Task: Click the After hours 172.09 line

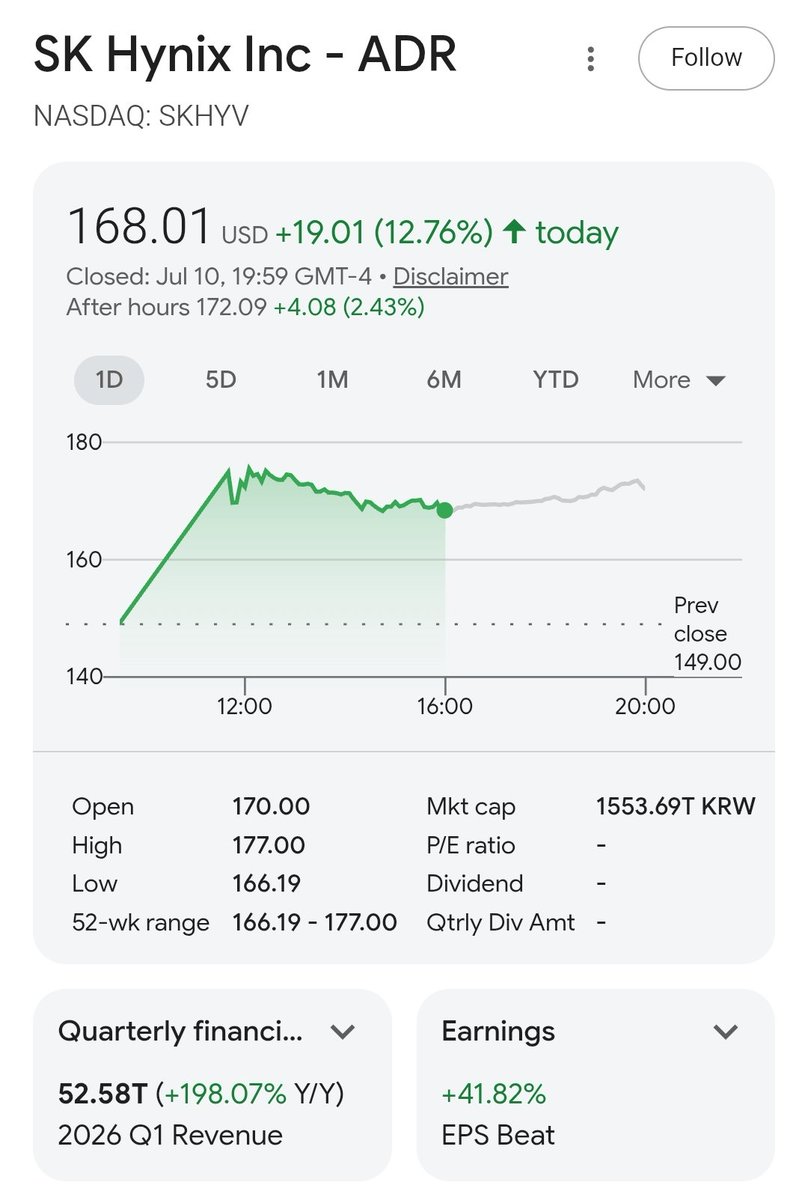Action: 245,306
